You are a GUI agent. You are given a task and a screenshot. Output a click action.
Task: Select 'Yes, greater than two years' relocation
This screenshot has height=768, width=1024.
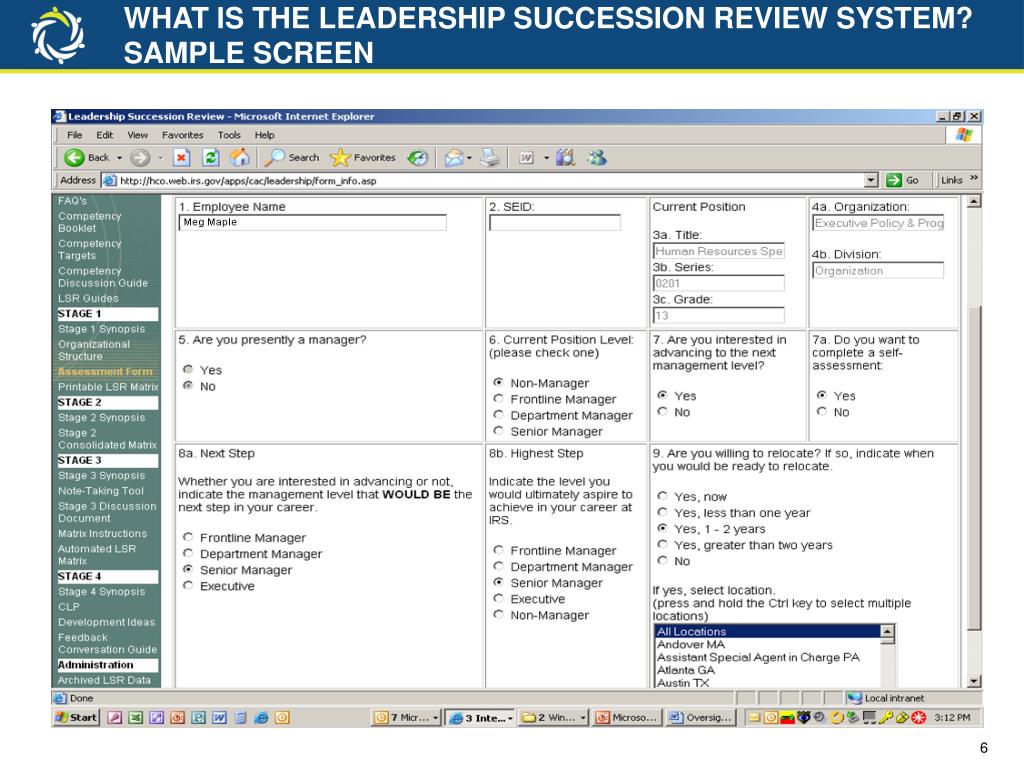[x=662, y=544]
